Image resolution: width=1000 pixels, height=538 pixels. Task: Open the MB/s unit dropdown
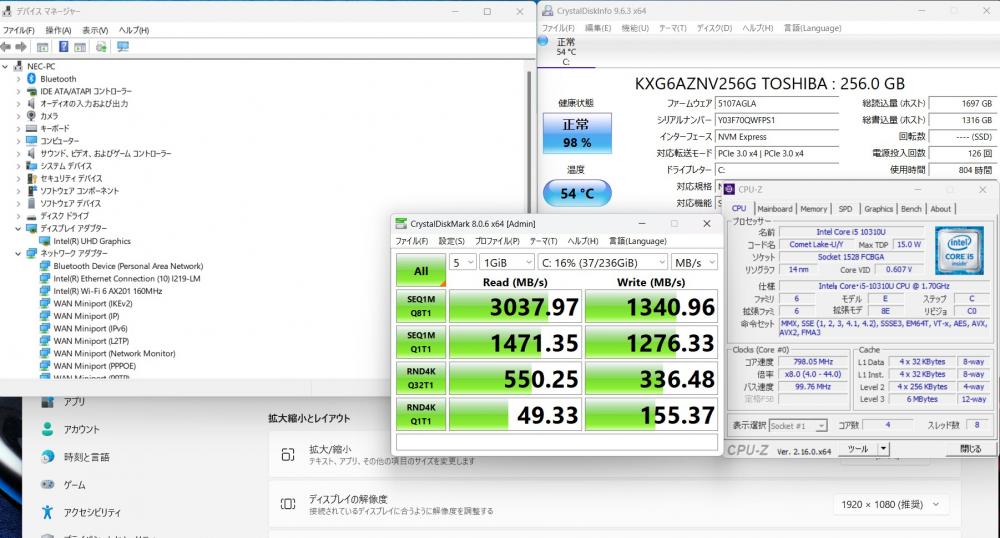tap(694, 263)
